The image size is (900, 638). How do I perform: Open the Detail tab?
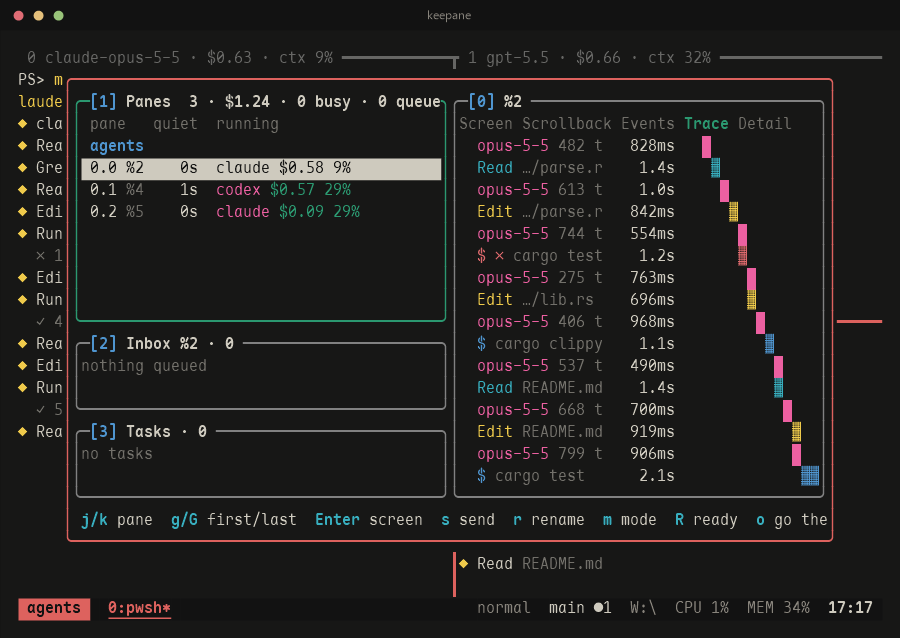(765, 123)
